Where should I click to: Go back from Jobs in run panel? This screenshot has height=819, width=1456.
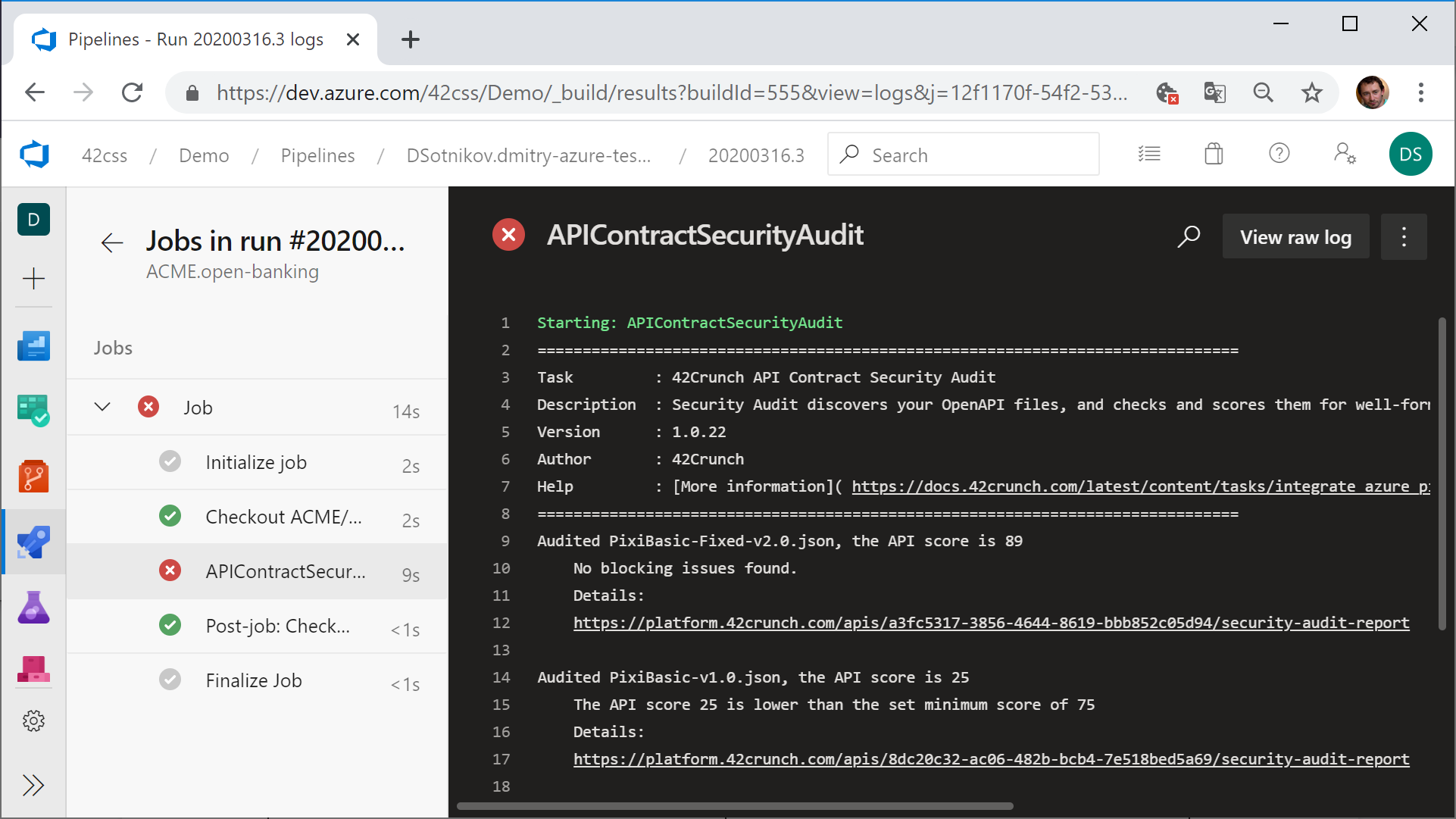(x=111, y=242)
